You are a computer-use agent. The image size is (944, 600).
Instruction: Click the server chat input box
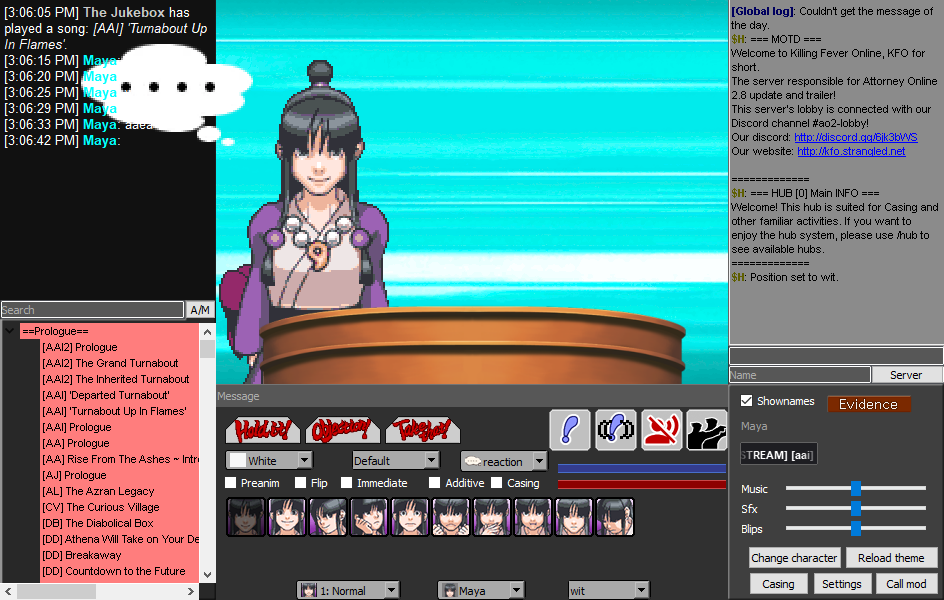click(836, 356)
